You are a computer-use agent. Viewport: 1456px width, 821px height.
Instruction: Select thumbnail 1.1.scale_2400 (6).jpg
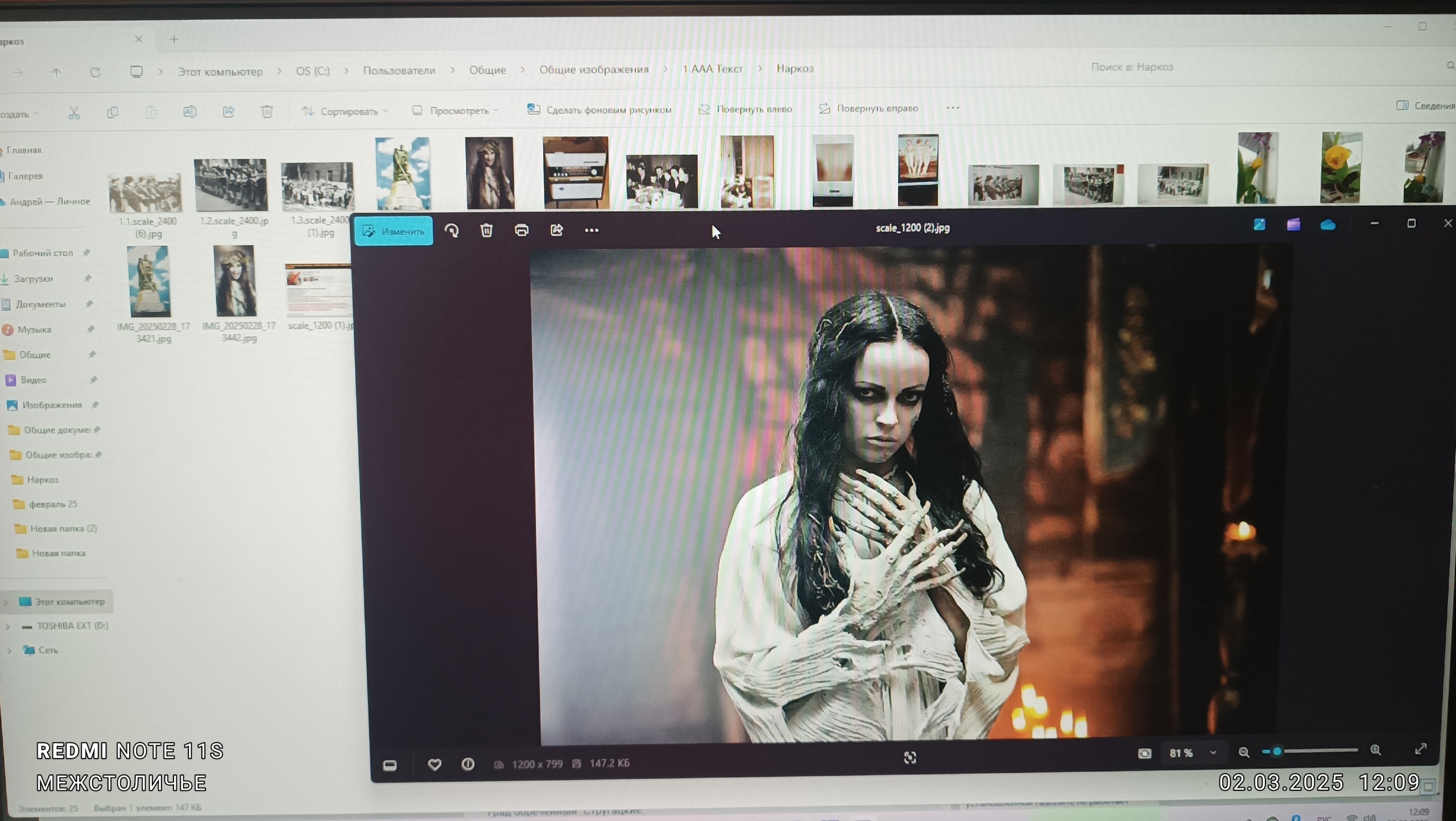point(146,193)
